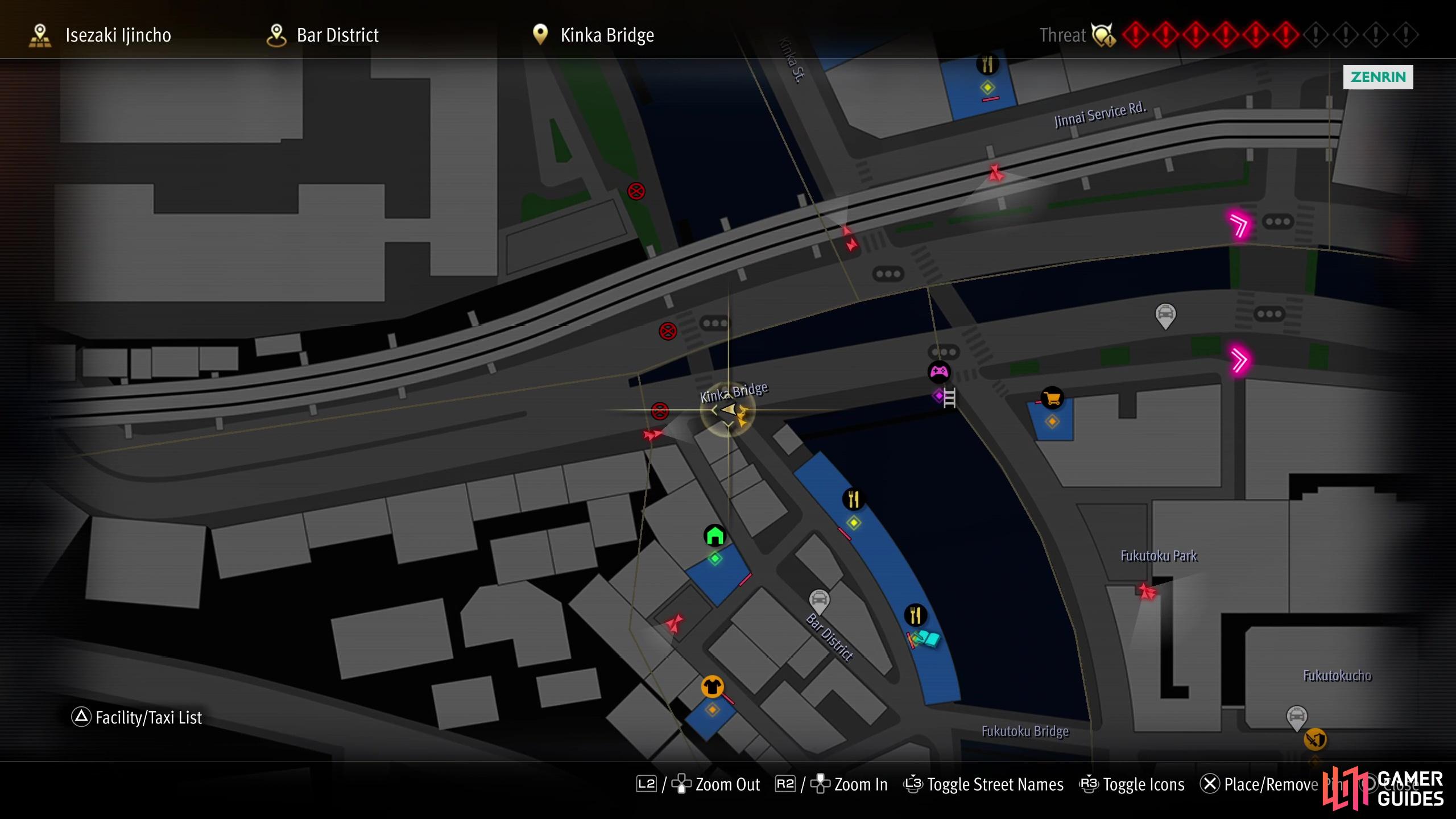Select the ladder icon near the arcade
Screen dimensions: 1456x819
[x=949, y=398]
